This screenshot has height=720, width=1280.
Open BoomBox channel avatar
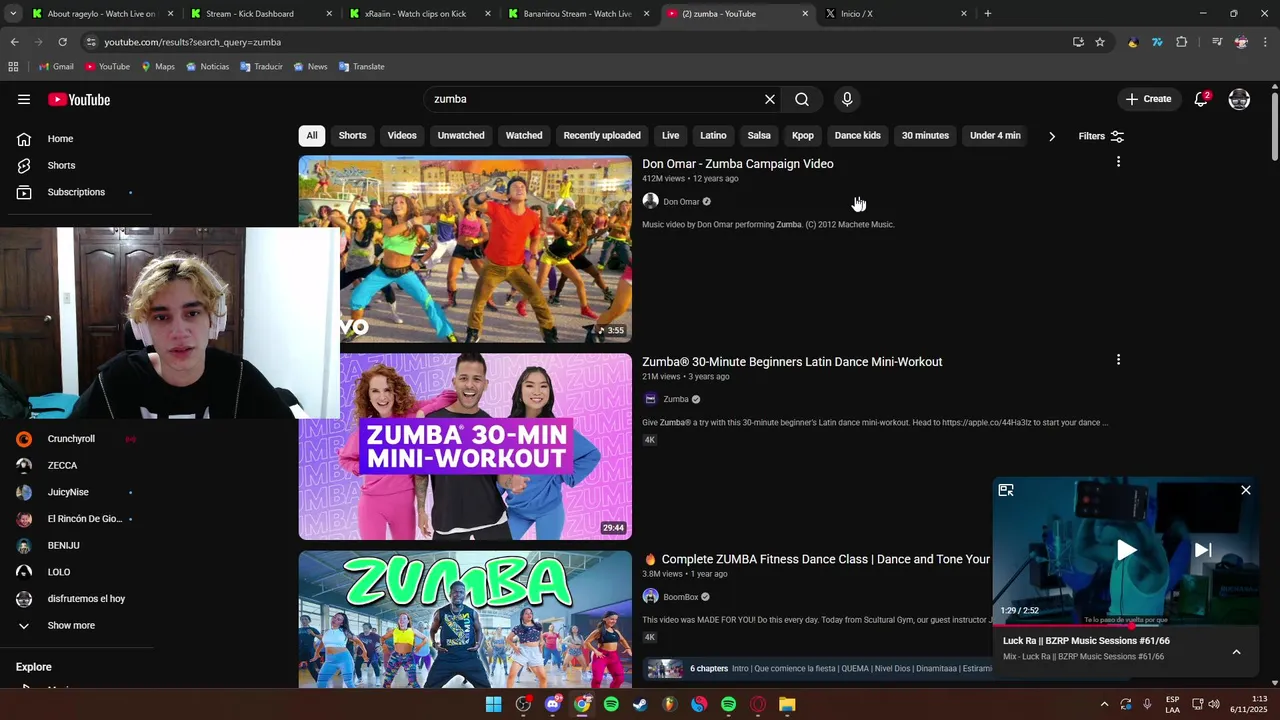650,597
